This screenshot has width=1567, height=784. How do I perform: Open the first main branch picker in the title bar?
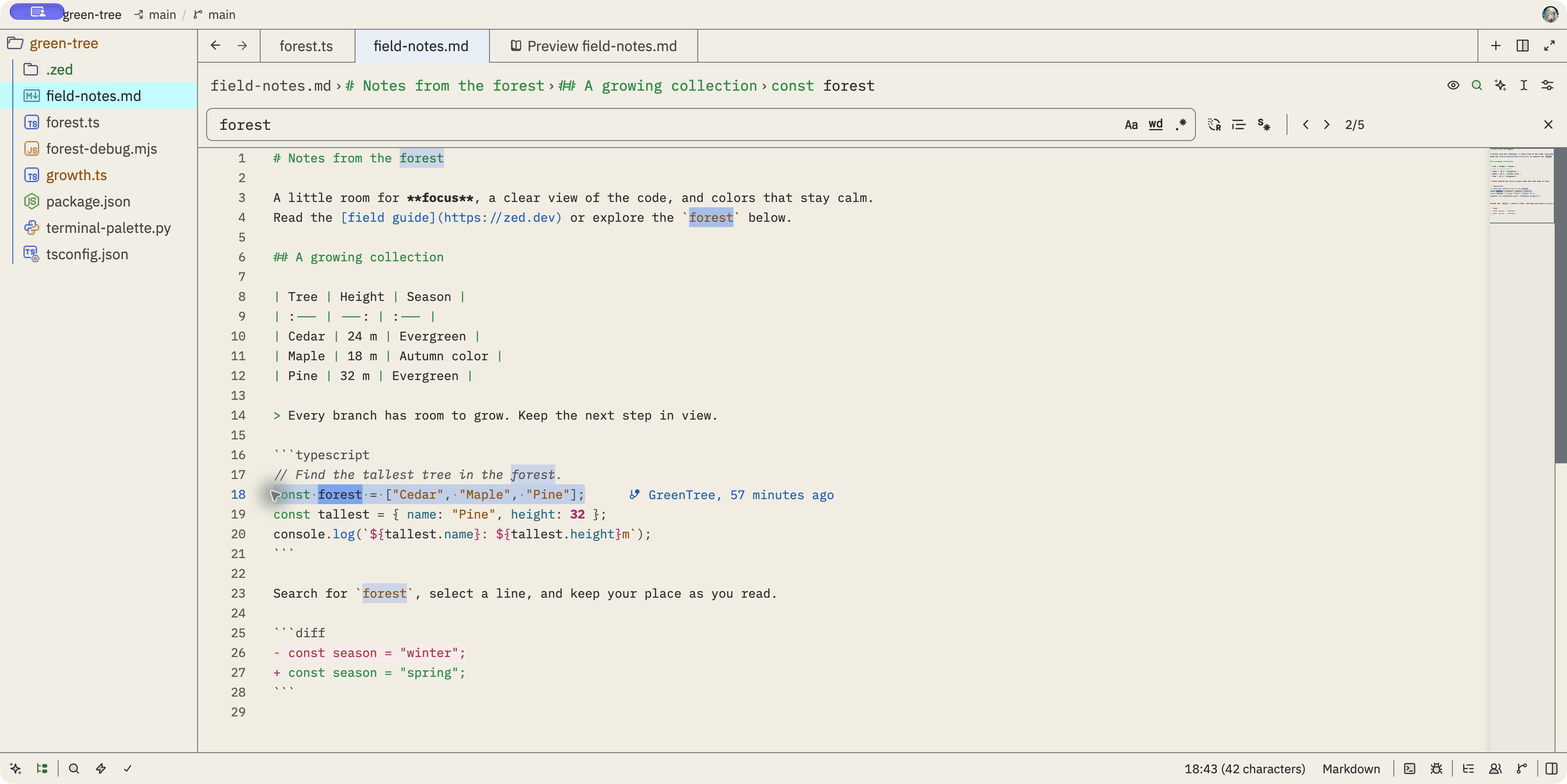click(156, 14)
